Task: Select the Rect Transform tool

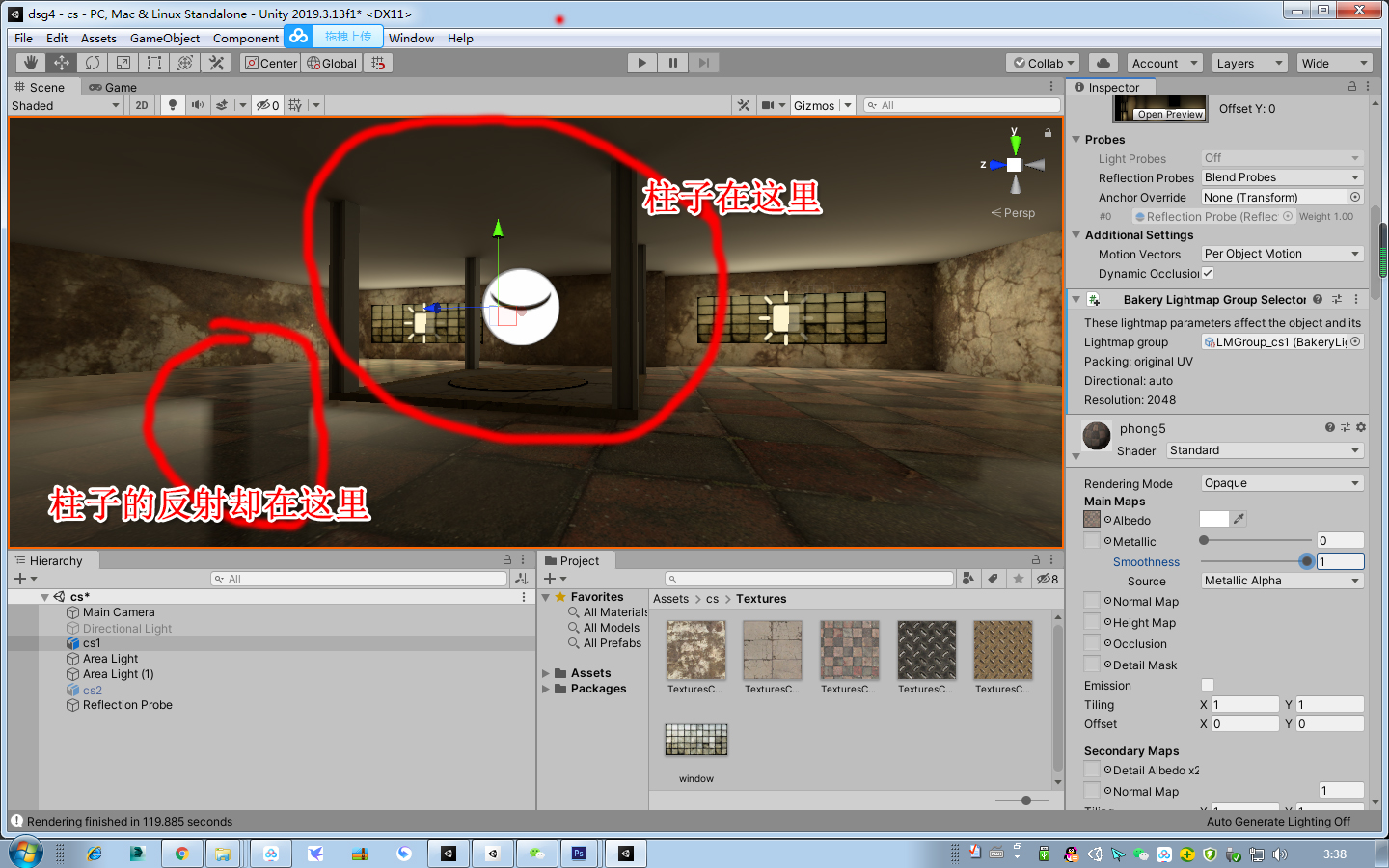Action: tap(154, 63)
